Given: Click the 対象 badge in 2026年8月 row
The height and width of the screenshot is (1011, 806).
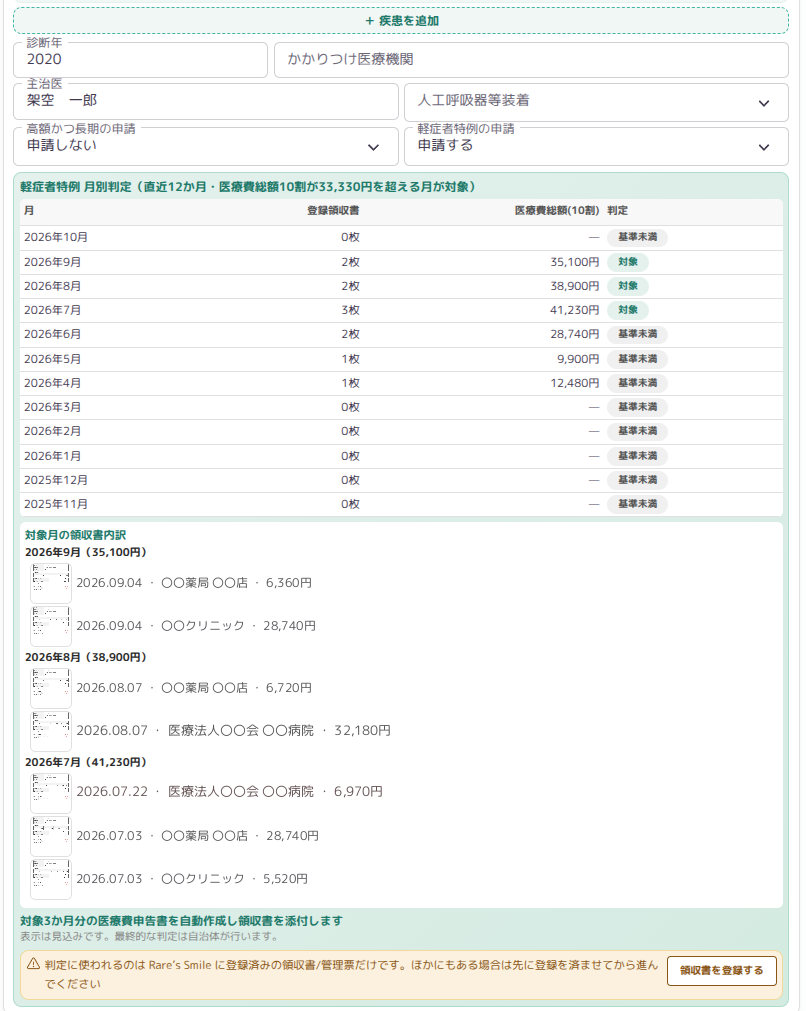Looking at the screenshot, I should pos(627,286).
